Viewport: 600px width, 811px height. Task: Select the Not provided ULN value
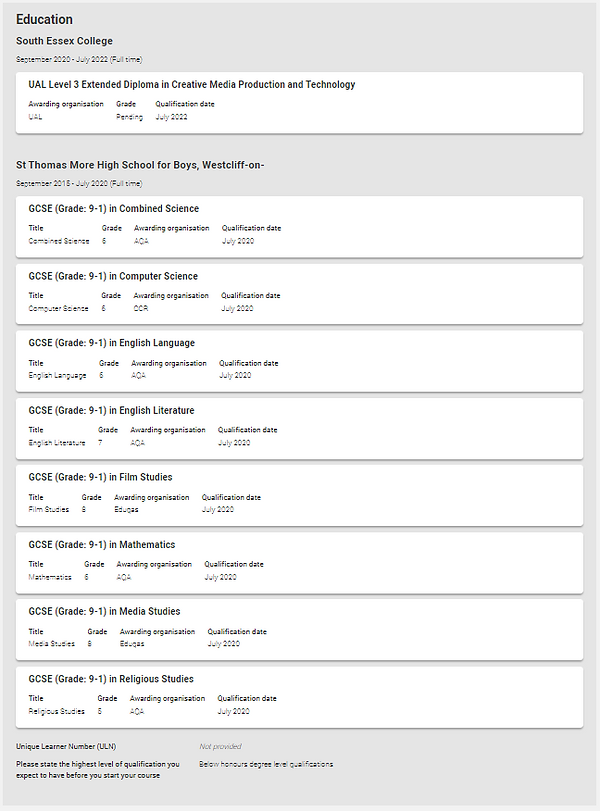(x=222, y=746)
